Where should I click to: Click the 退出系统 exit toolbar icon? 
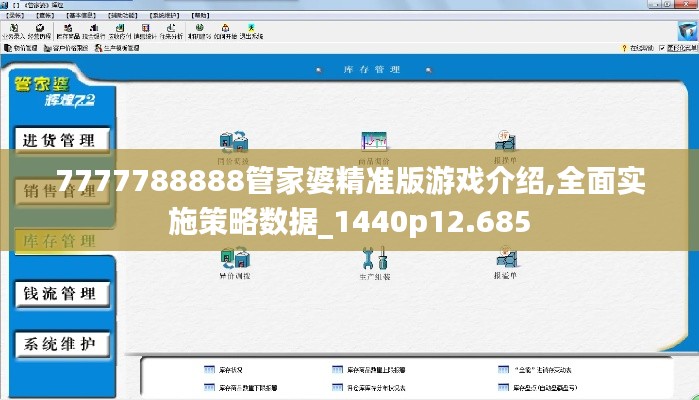coord(251,31)
